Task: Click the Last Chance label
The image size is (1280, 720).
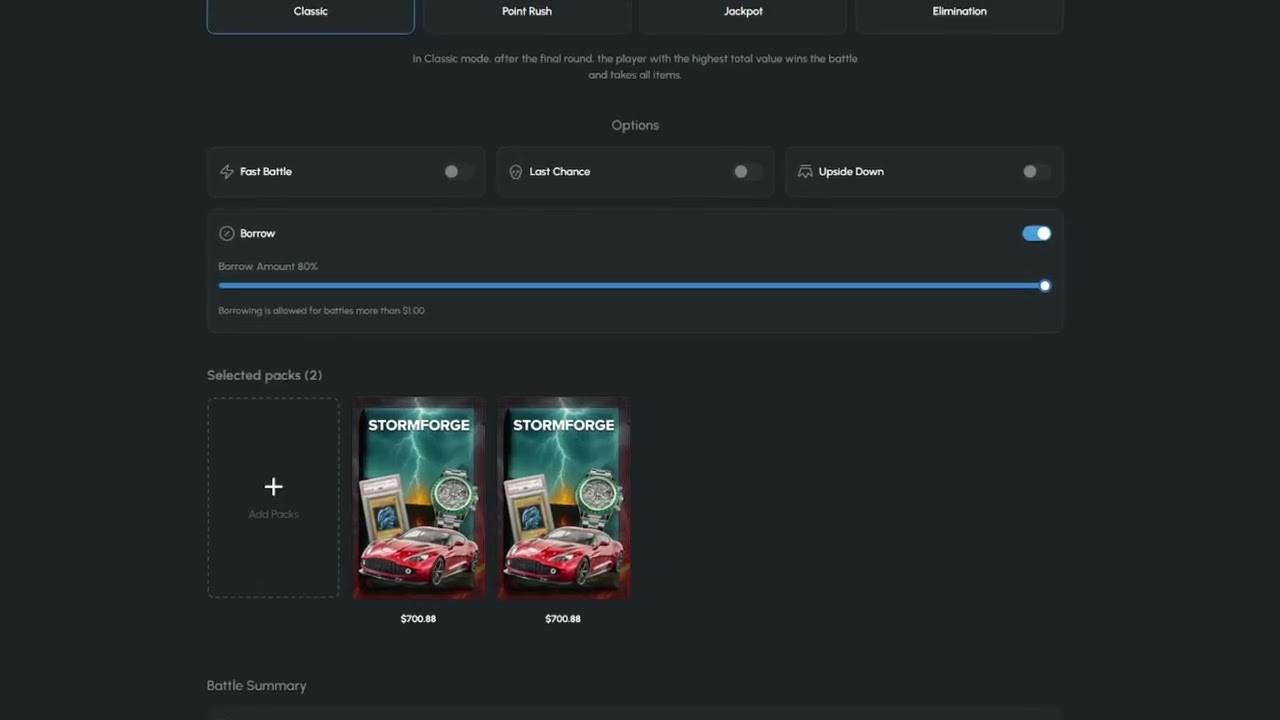Action: 559,172
